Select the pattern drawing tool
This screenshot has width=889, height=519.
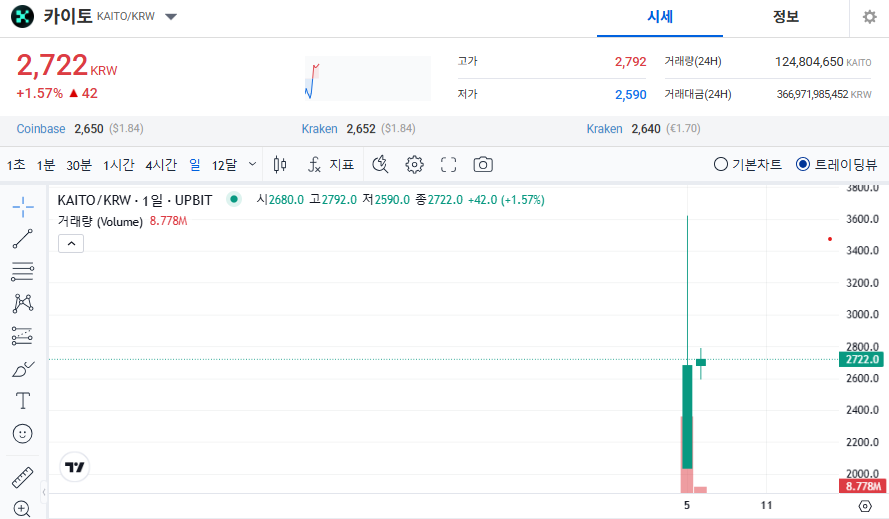click(23, 303)
